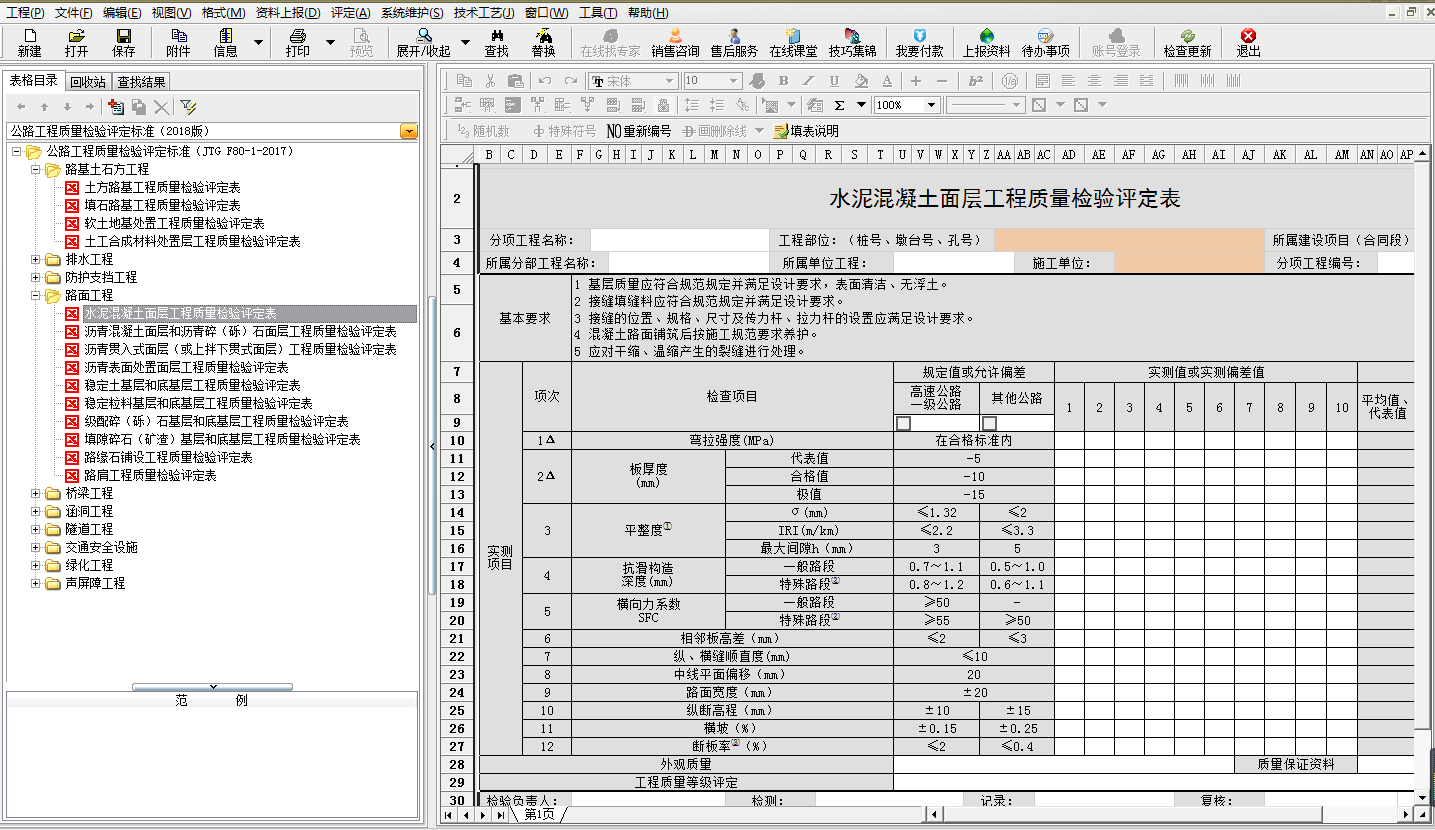Expand the 排水工程 tree node
Viewport: 1435px width, 830px height.
pyautogui.click(x=35, y=260)
